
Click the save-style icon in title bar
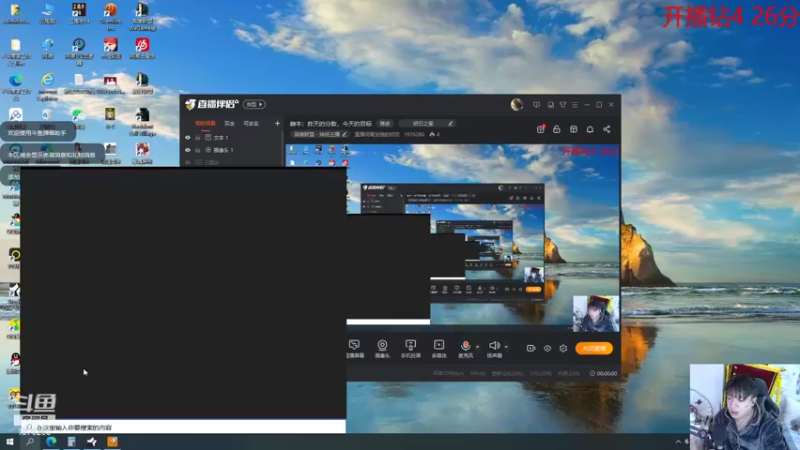[x=551, y=105]
